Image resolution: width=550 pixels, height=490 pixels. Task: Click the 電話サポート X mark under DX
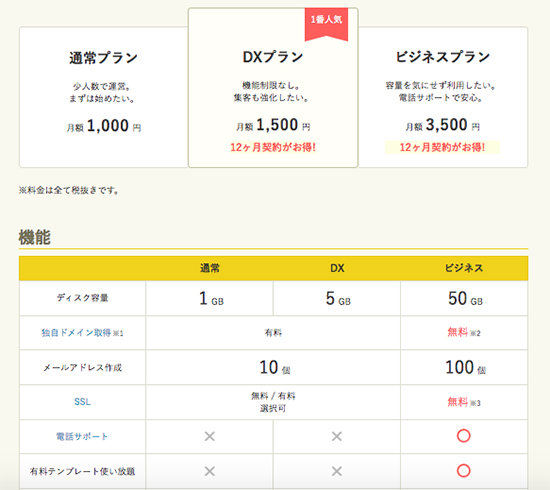click(337, 436)
